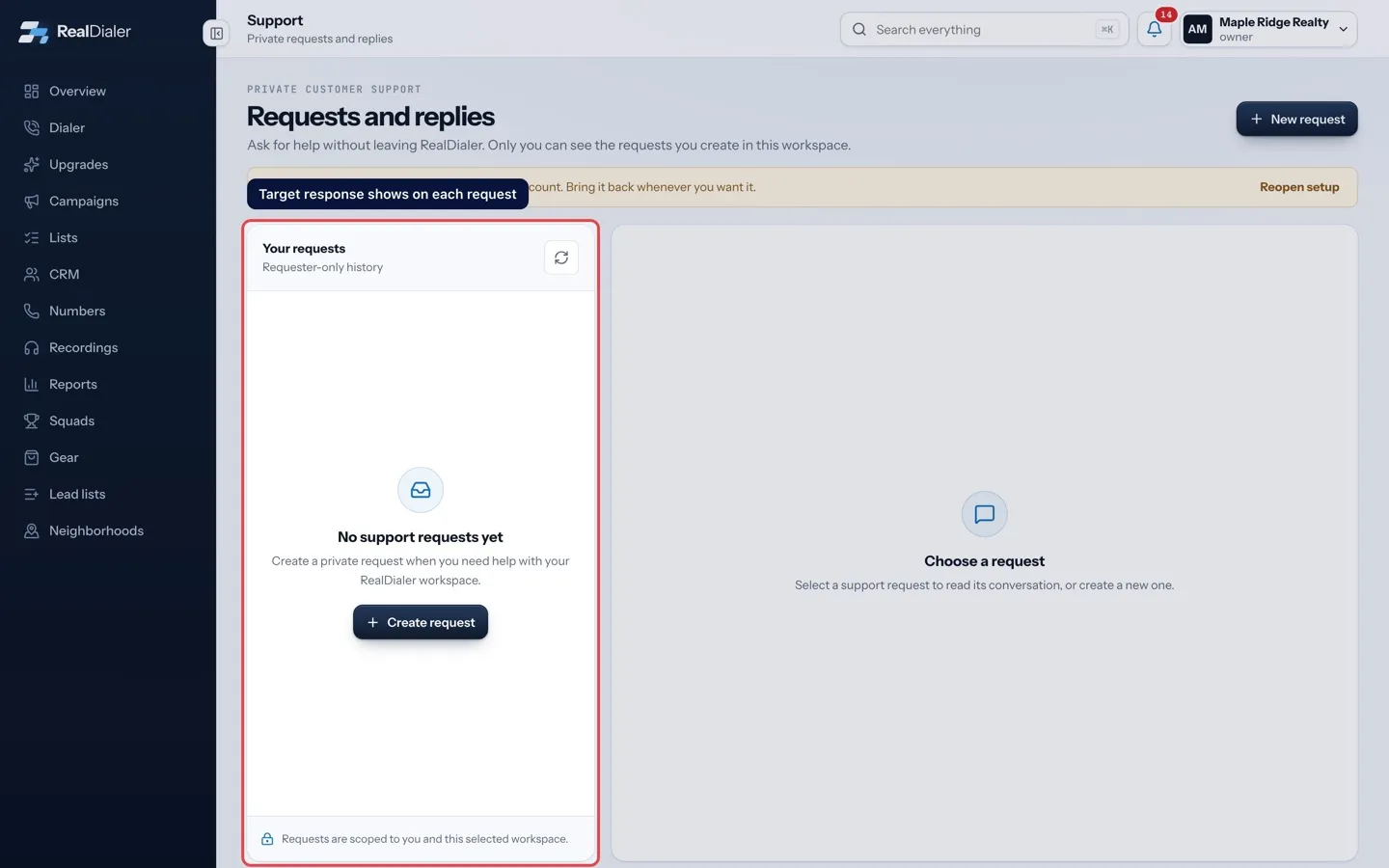Open the Campaigns menu item
Image resolution: width=1389 pixels, height=868 pixels.
coord(108,202)
